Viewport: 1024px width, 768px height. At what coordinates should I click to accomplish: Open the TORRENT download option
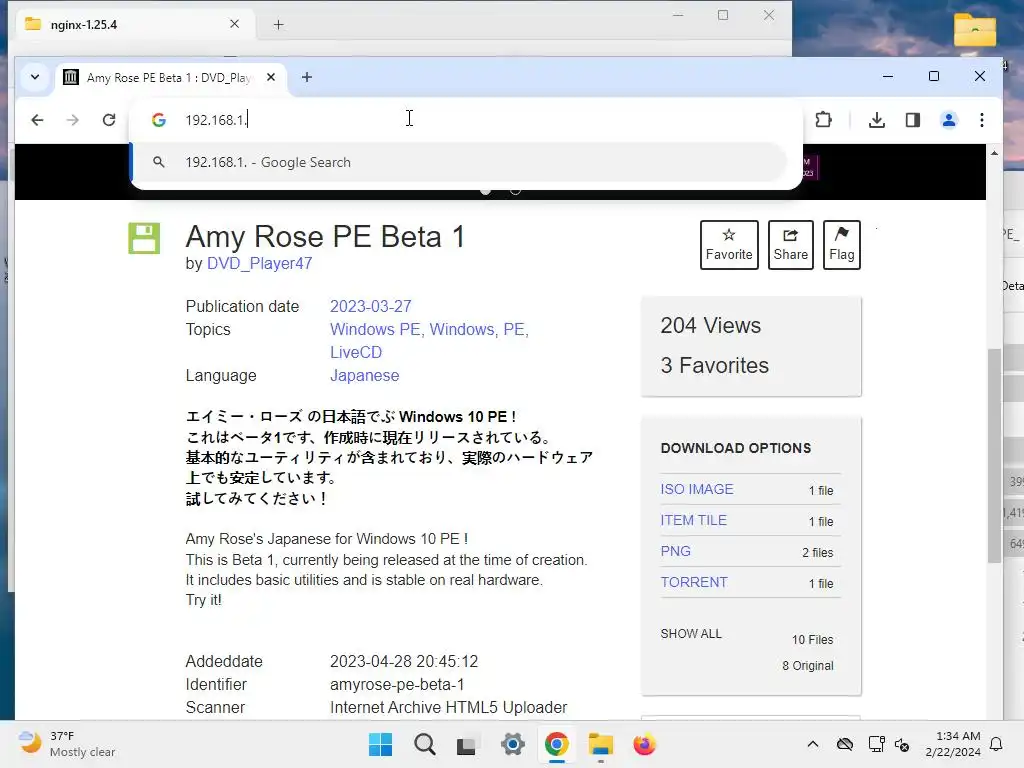[x=694, y=582]
